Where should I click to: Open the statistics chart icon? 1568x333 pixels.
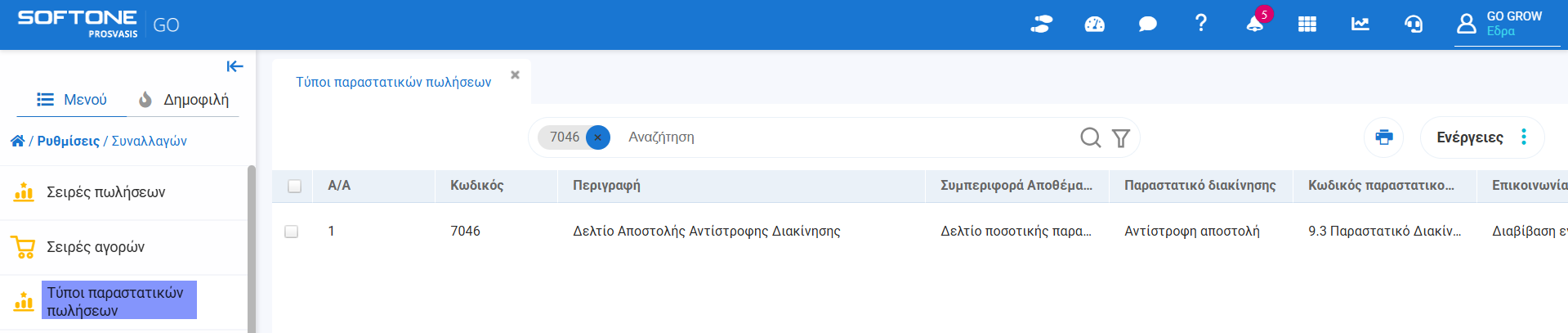pos(1360,25)
